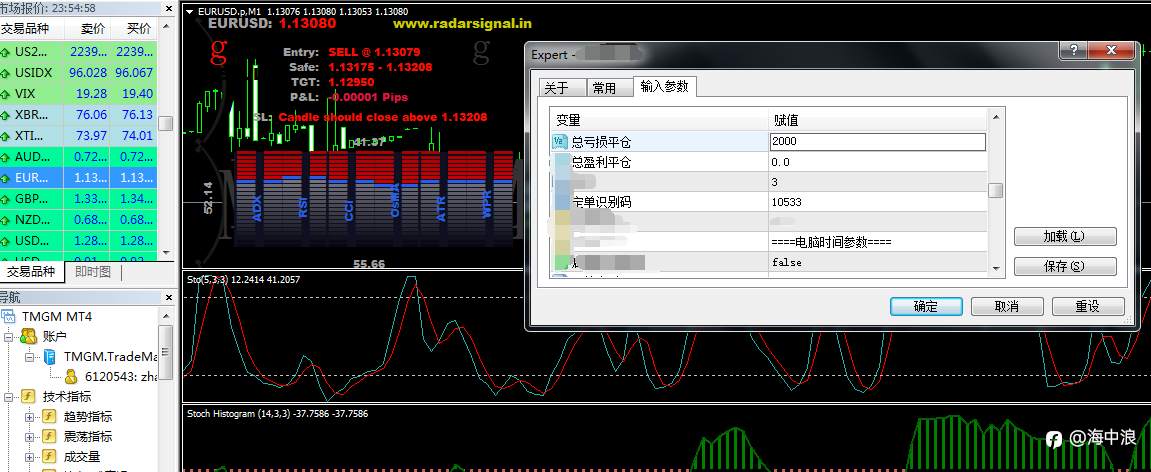Open the www.radarsignal.in link on chart
This screenshot has height=472, width=1151.
tap(462, 23)
